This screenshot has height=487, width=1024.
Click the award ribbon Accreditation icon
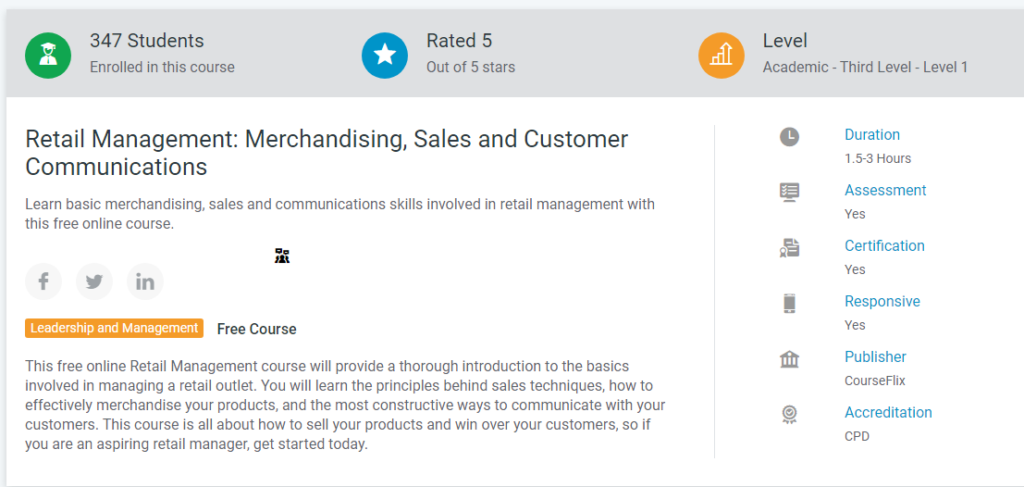pyautogui.click(x=790, y=415)
